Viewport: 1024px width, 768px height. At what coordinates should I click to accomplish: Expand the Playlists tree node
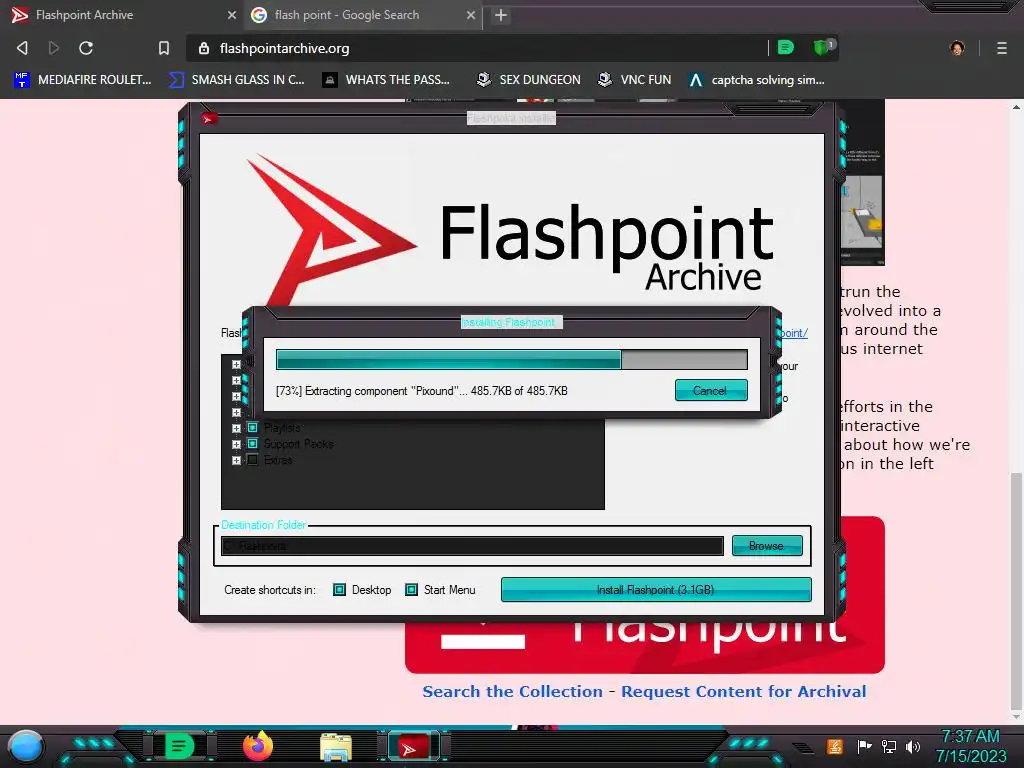236,428
